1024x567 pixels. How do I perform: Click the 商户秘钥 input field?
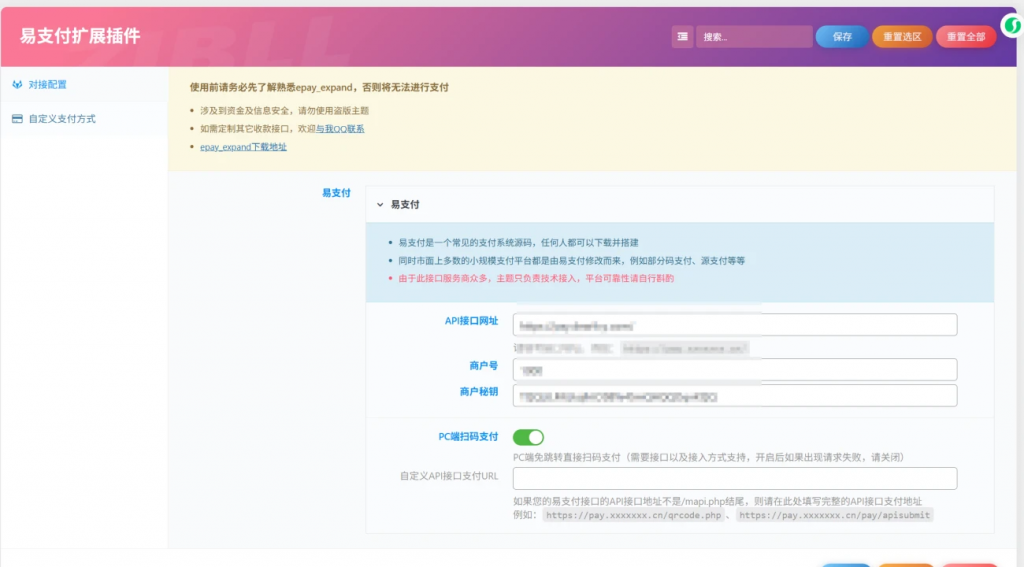click(x=734, y=396)
